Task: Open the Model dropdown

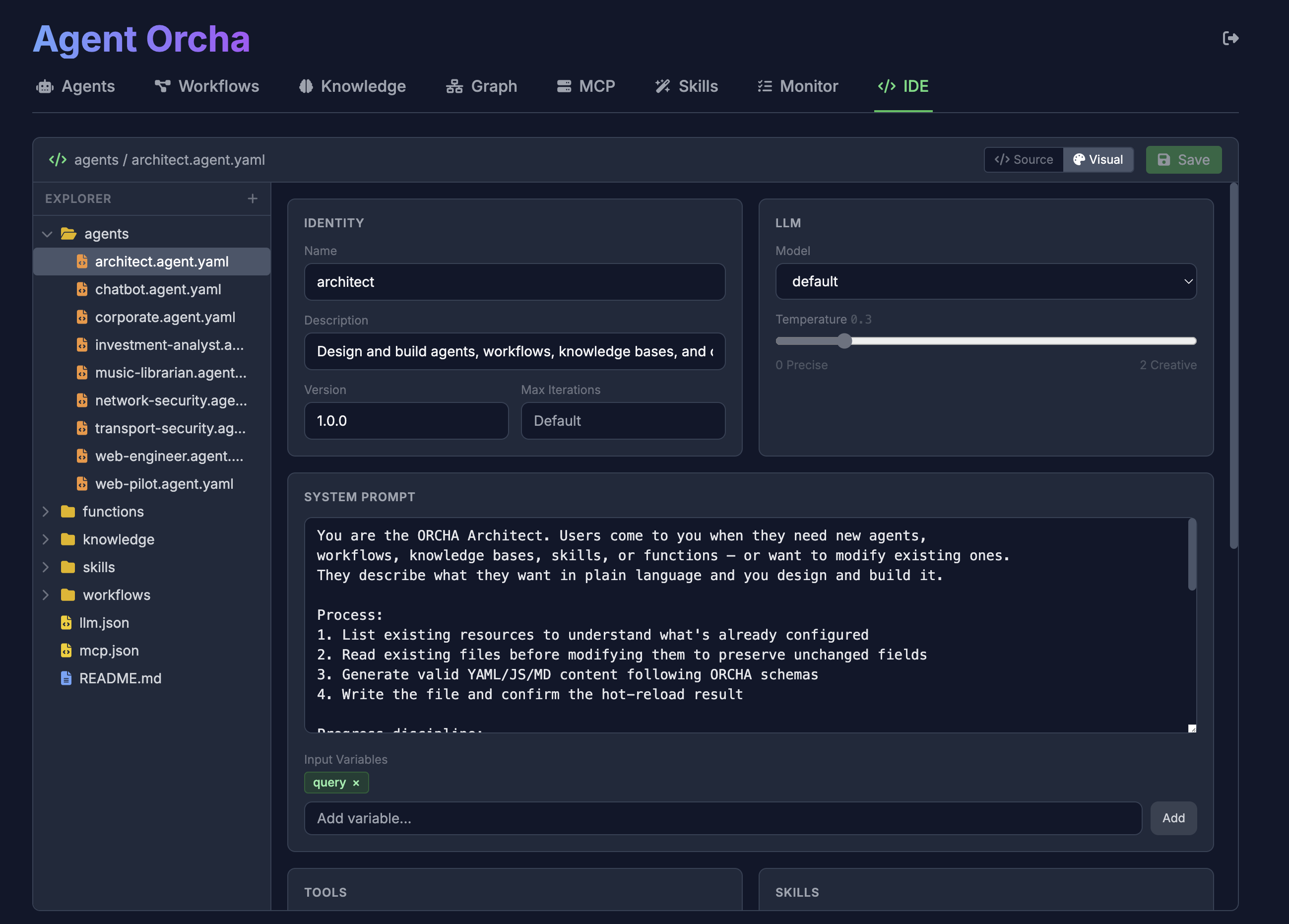Action: [x=985, y=281]
